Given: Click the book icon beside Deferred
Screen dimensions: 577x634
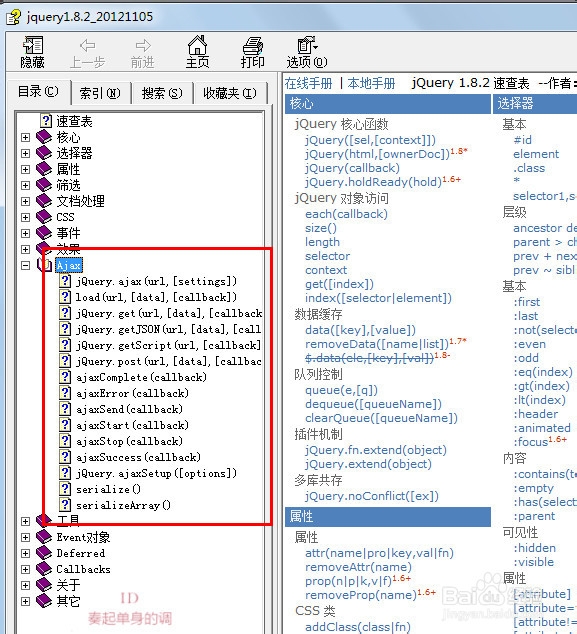Looking at the screenshot, I should coord(44,553).
